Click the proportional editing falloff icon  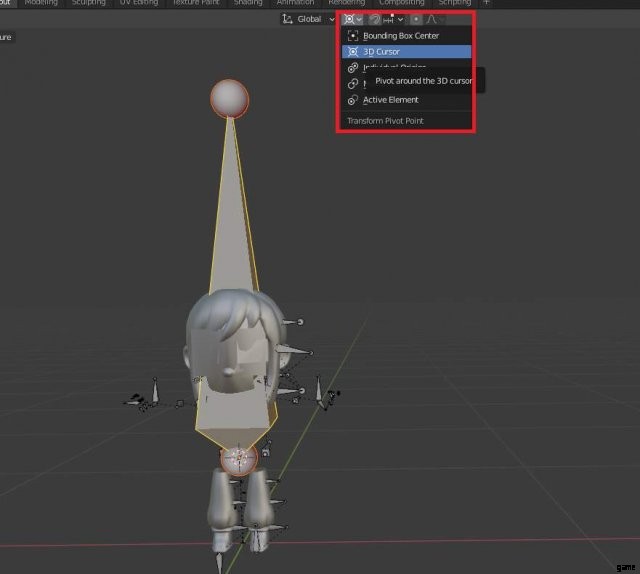click(432, 19)
